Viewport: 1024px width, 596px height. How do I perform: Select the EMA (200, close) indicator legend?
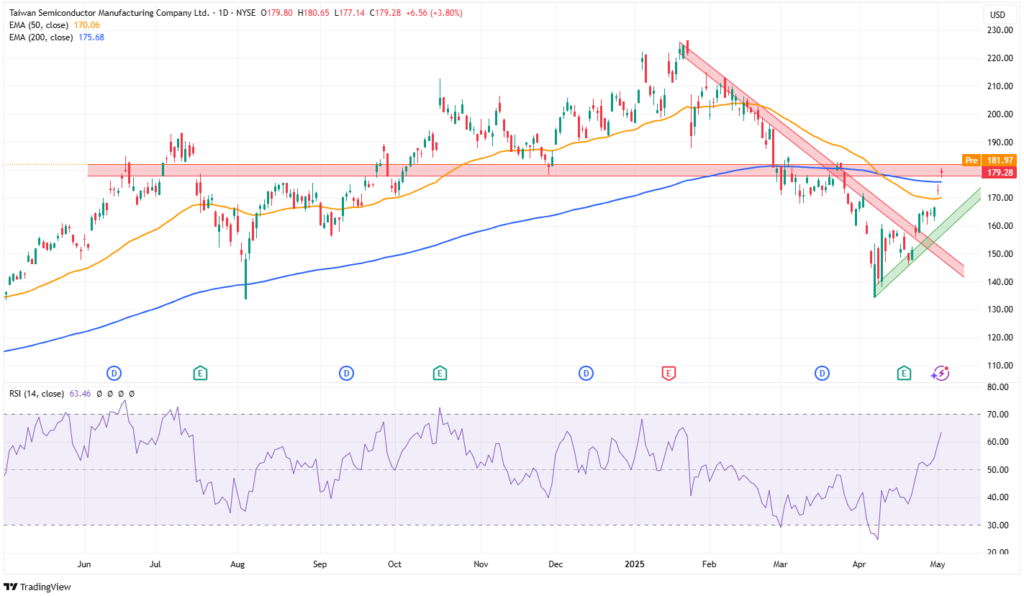pyautogui.click(x=40, y=37)
